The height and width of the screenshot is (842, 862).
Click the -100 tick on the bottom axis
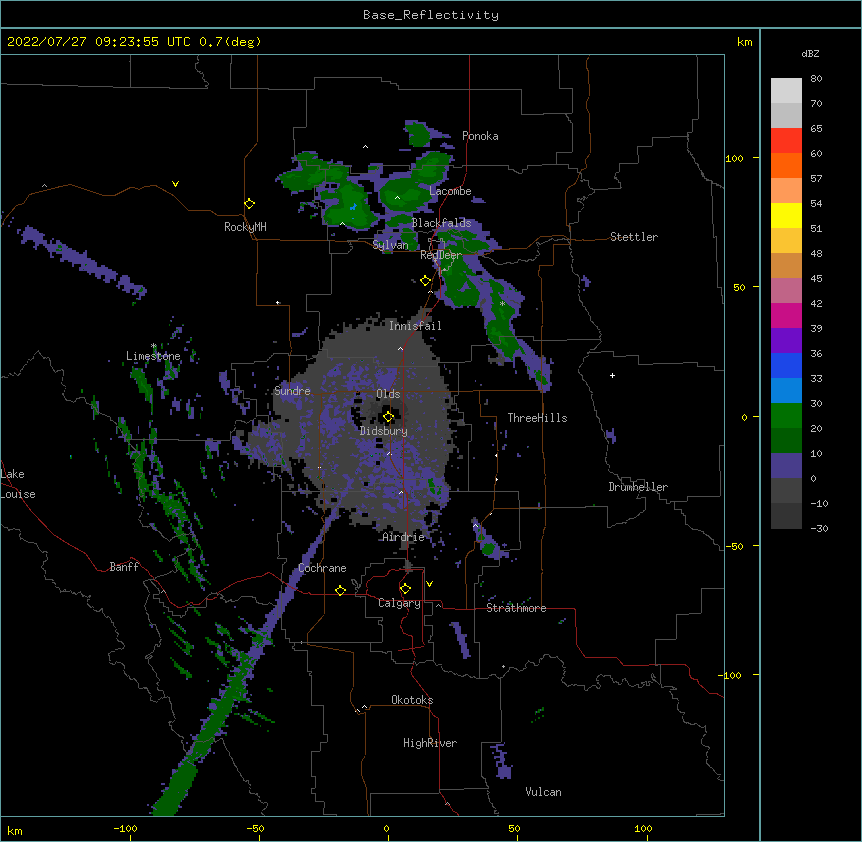(x=125, y=828)
